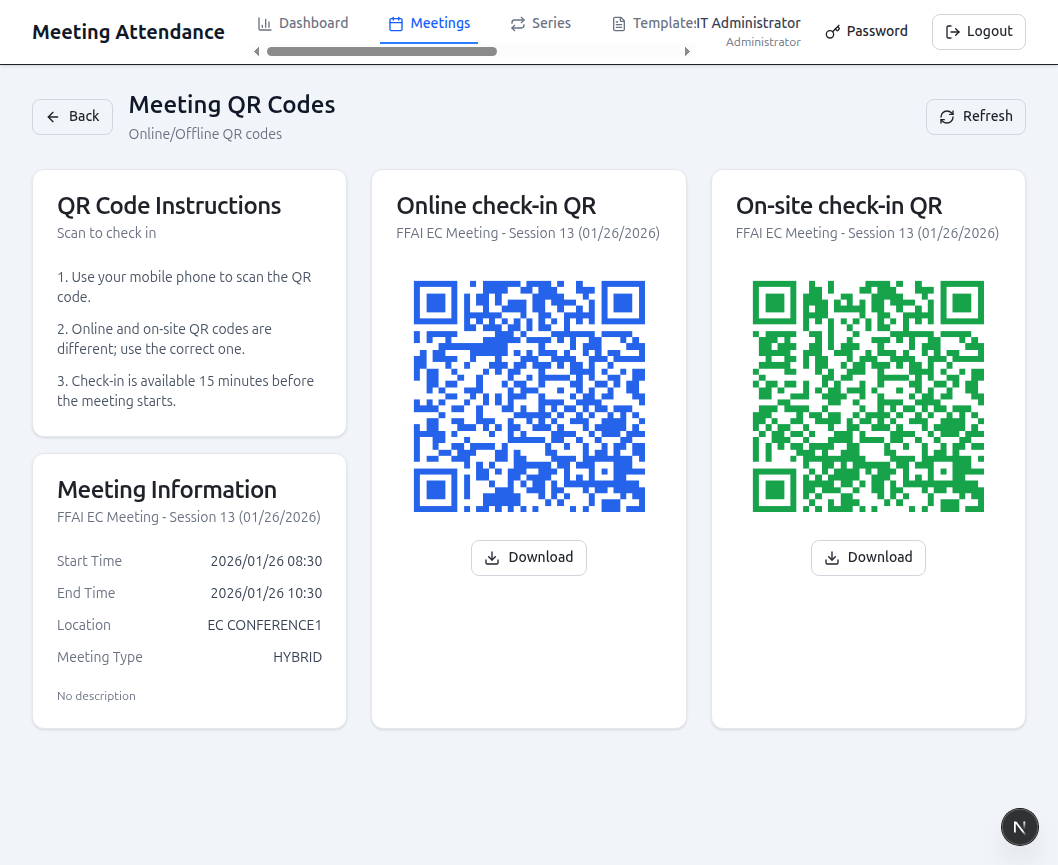The image size is (1058, 865).
Task: Click the Logout arrow icon
Action: pyautogui.click(x=953, y=32)
